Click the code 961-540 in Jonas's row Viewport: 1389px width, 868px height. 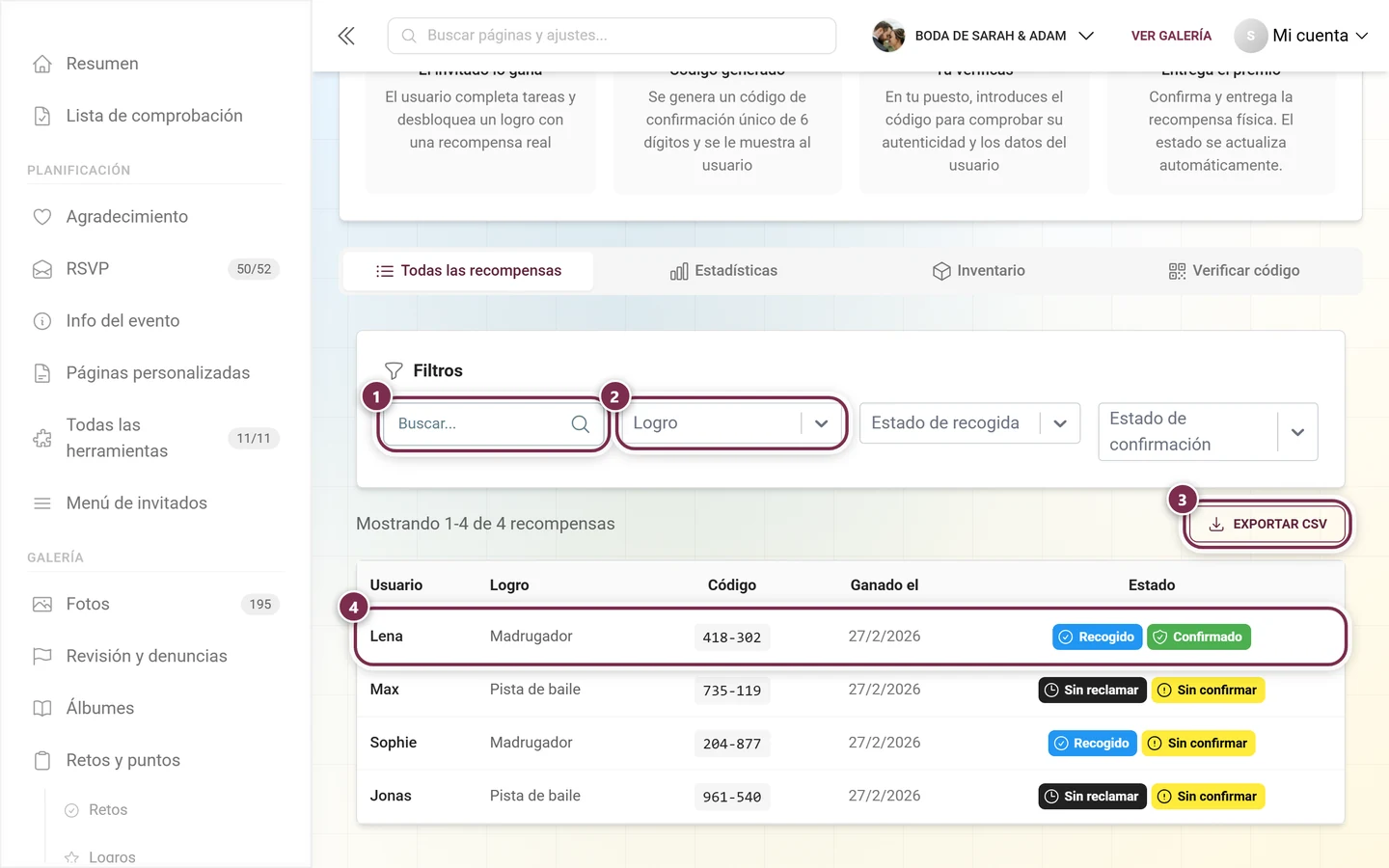(732, 797)
